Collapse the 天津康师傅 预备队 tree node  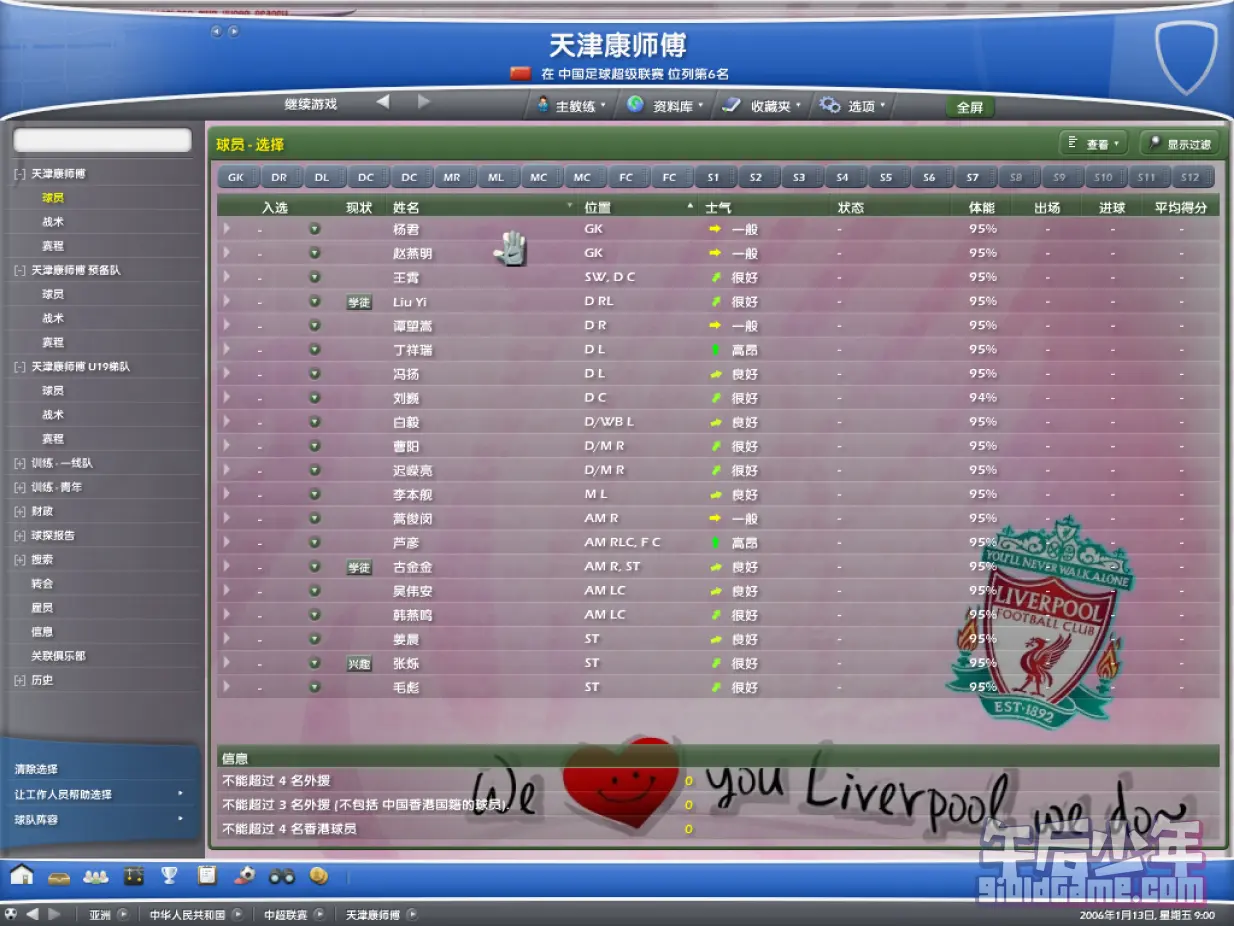(20, 270)
